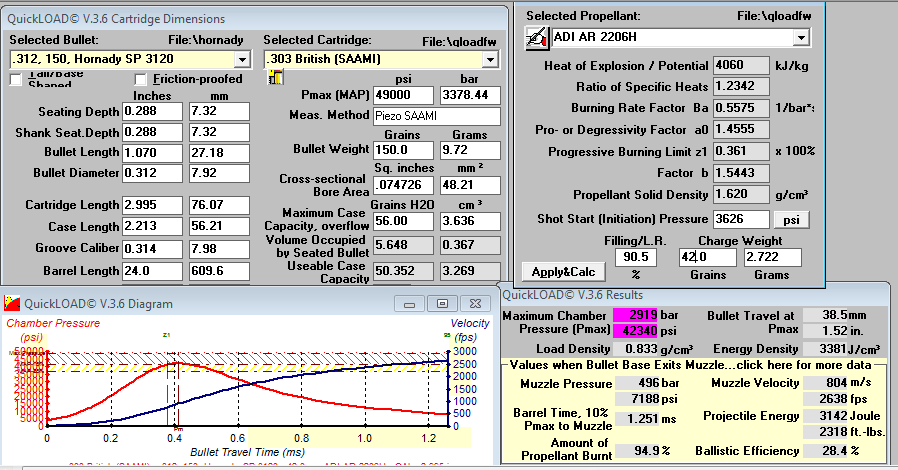Click the Load Density value 0.833
Image resolution: width=898 pixels, height=470 pixels.
636,349
